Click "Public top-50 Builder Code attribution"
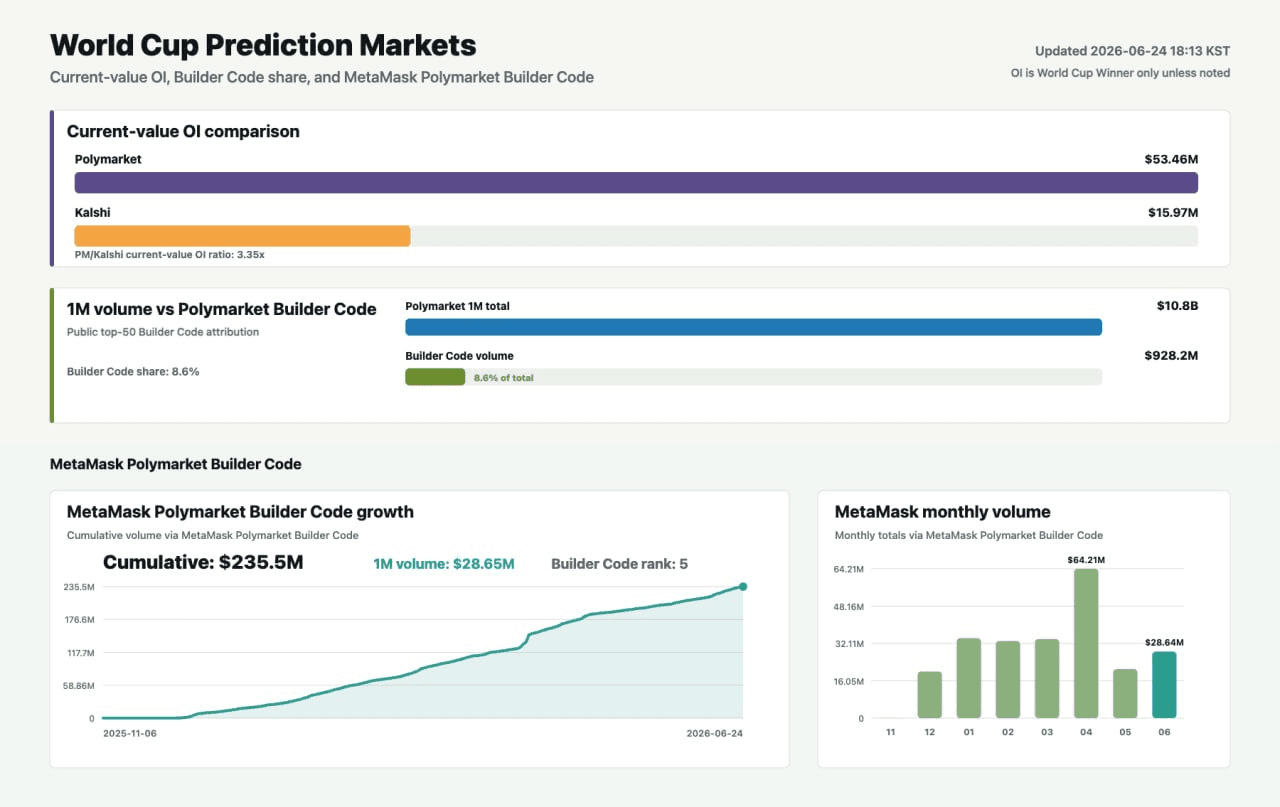1280x807 pixels. pos(163,332)
